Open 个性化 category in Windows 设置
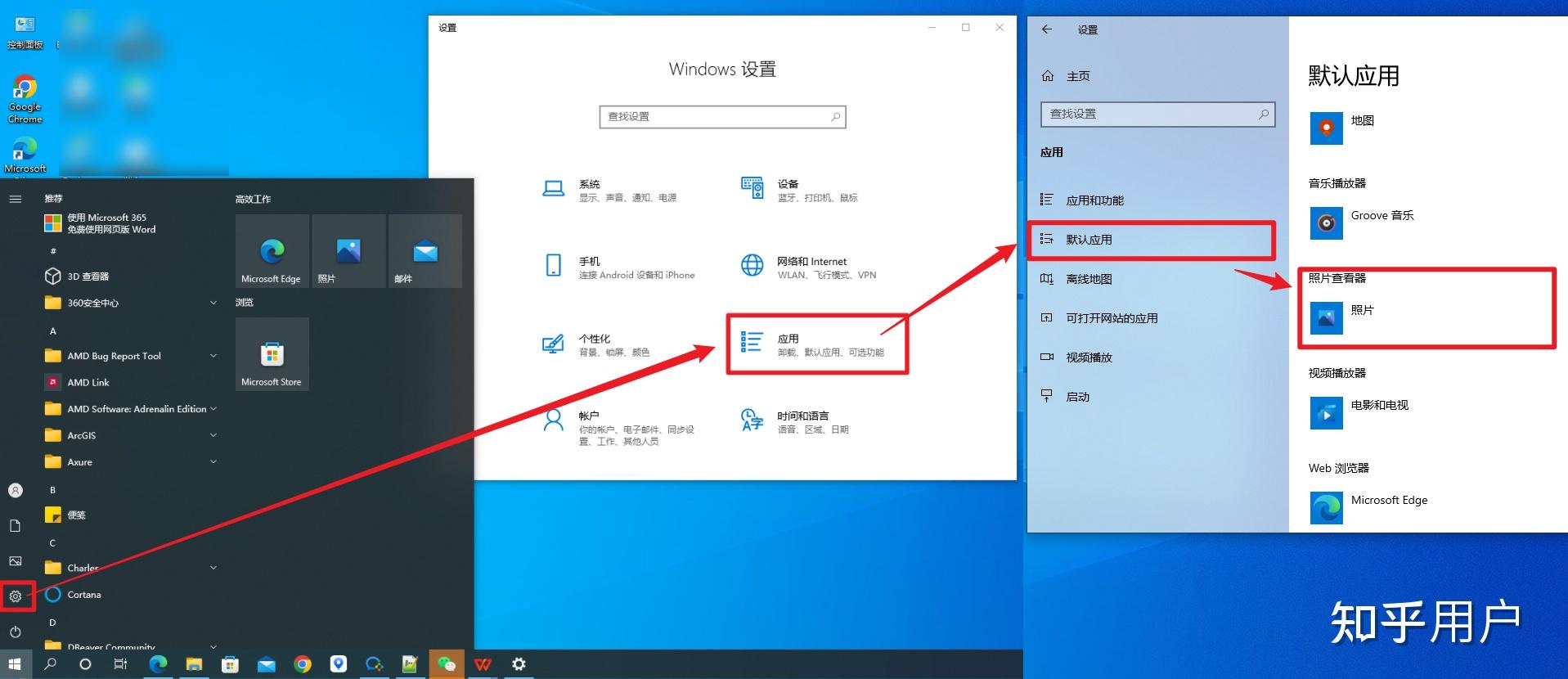Screen dimensions: 1568x679 coord(597,344)
